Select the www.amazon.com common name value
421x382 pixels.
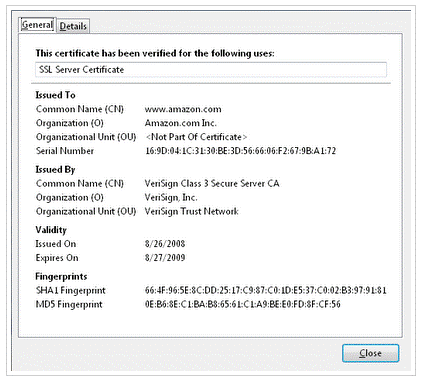point(183,109)
